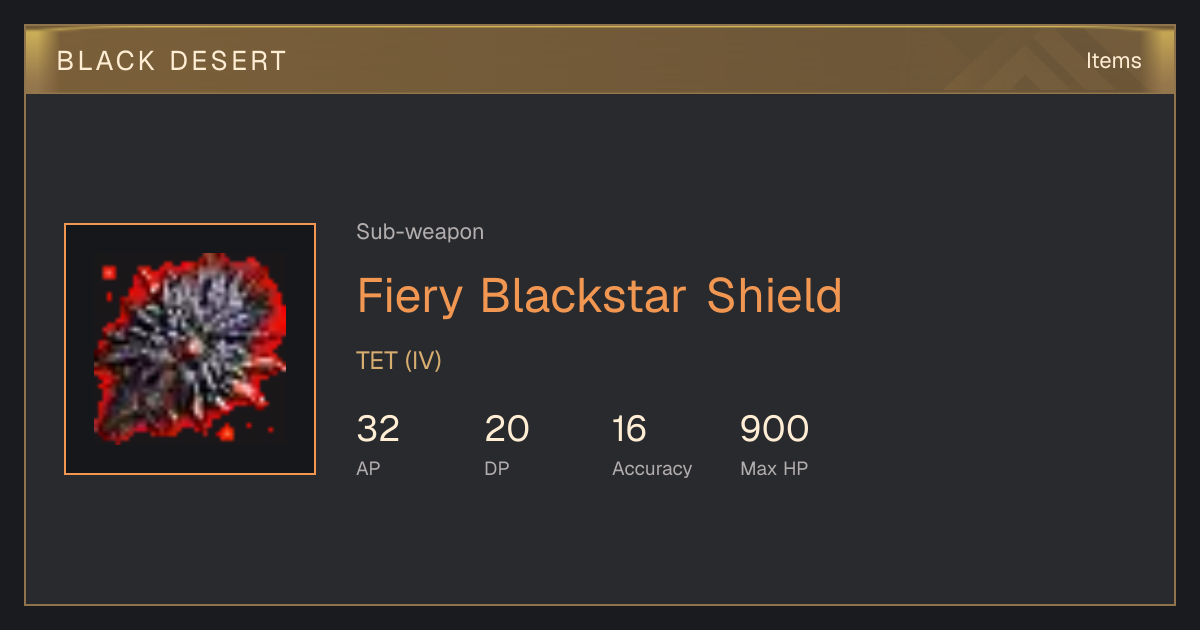Open the Fiery Blackstar Shield item name
The width and height of the screenshot is (1200, 630).
click(599, 296)
